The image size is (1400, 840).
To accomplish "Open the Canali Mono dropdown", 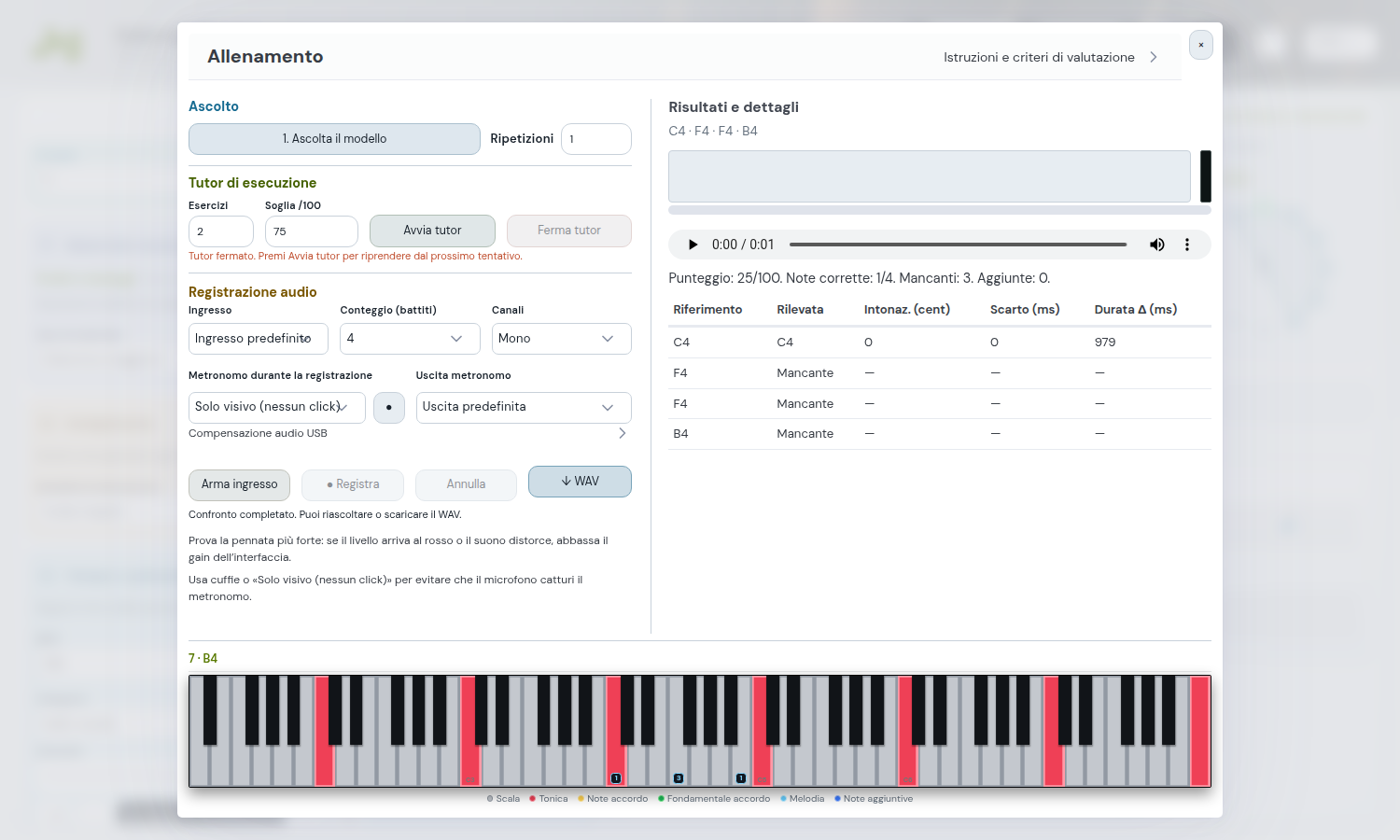I will (562, 339).
